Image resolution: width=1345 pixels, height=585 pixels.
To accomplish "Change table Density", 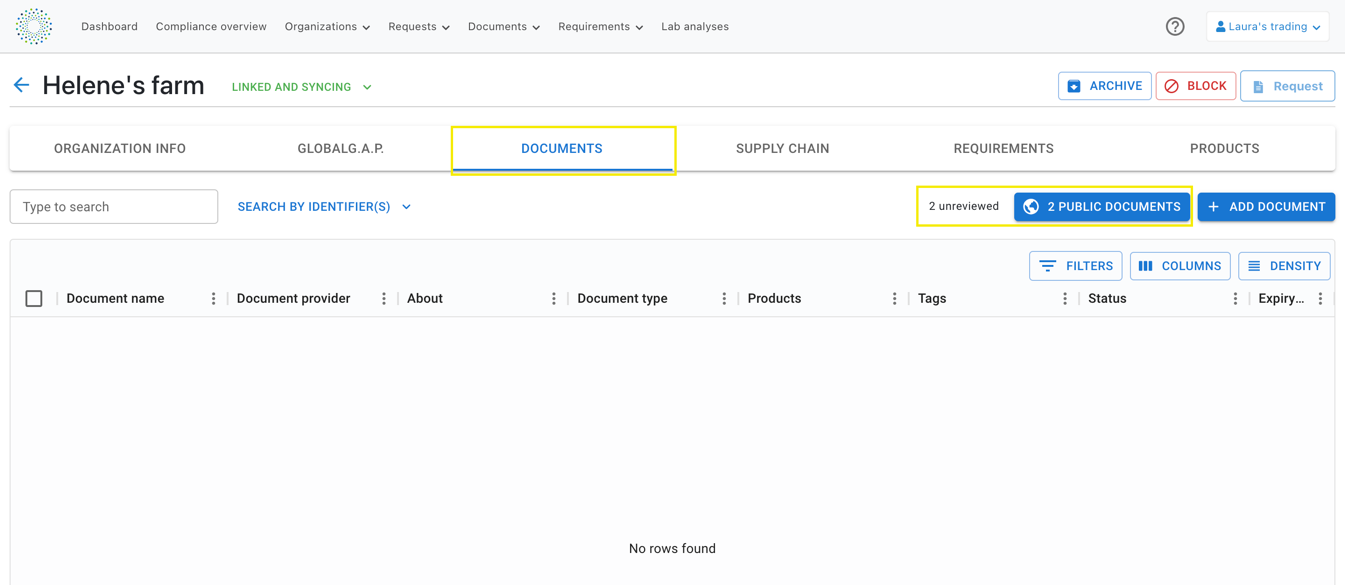I will pyautogui.click(x=1285, y=266).
